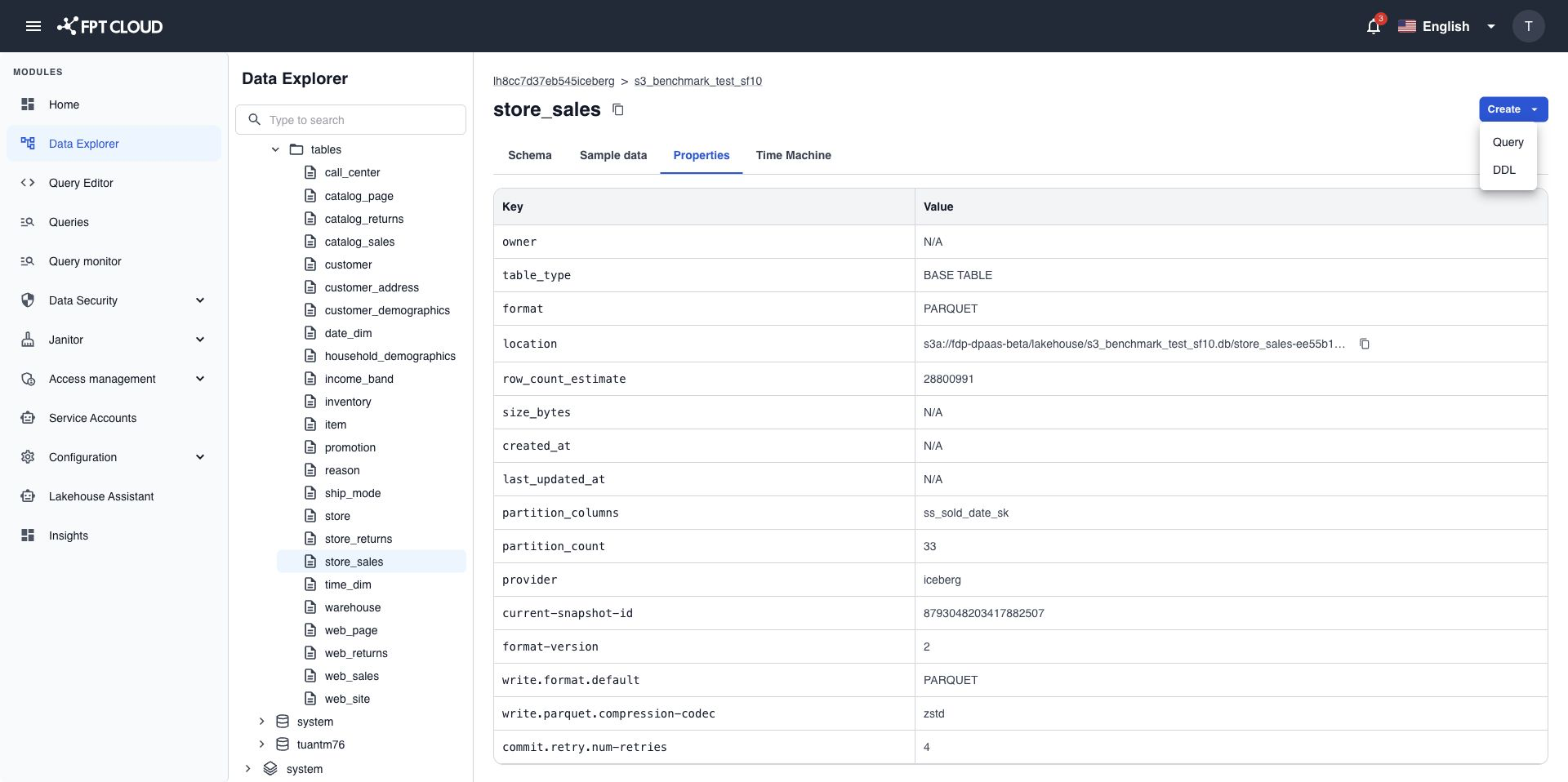Click the Home dashboard icon

(x=28, y=104)
